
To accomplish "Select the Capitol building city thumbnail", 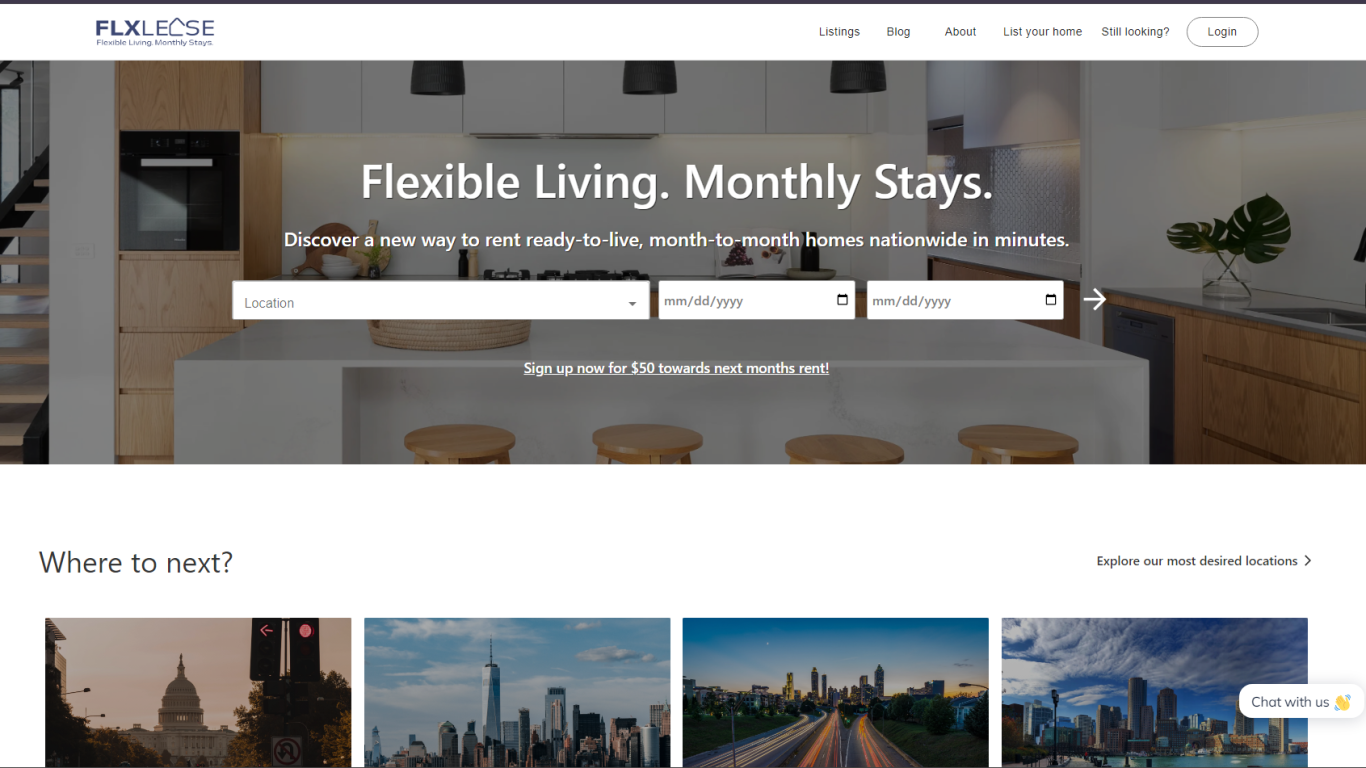I will 198,692.
